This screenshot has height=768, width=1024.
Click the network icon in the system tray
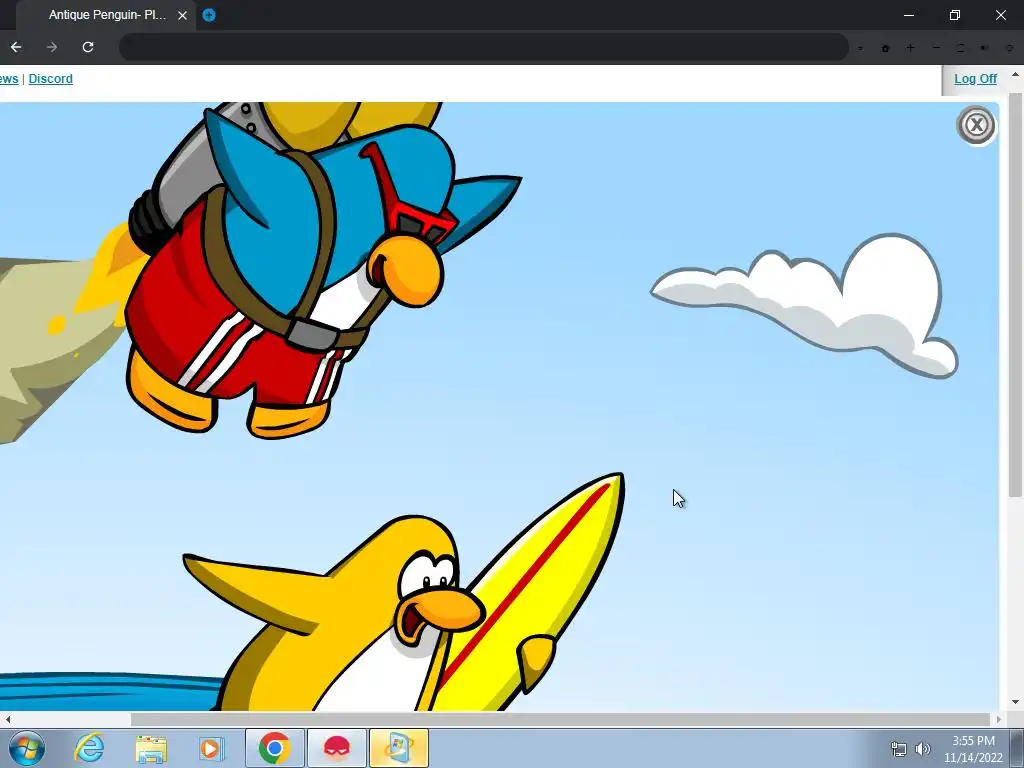[899, 749]
